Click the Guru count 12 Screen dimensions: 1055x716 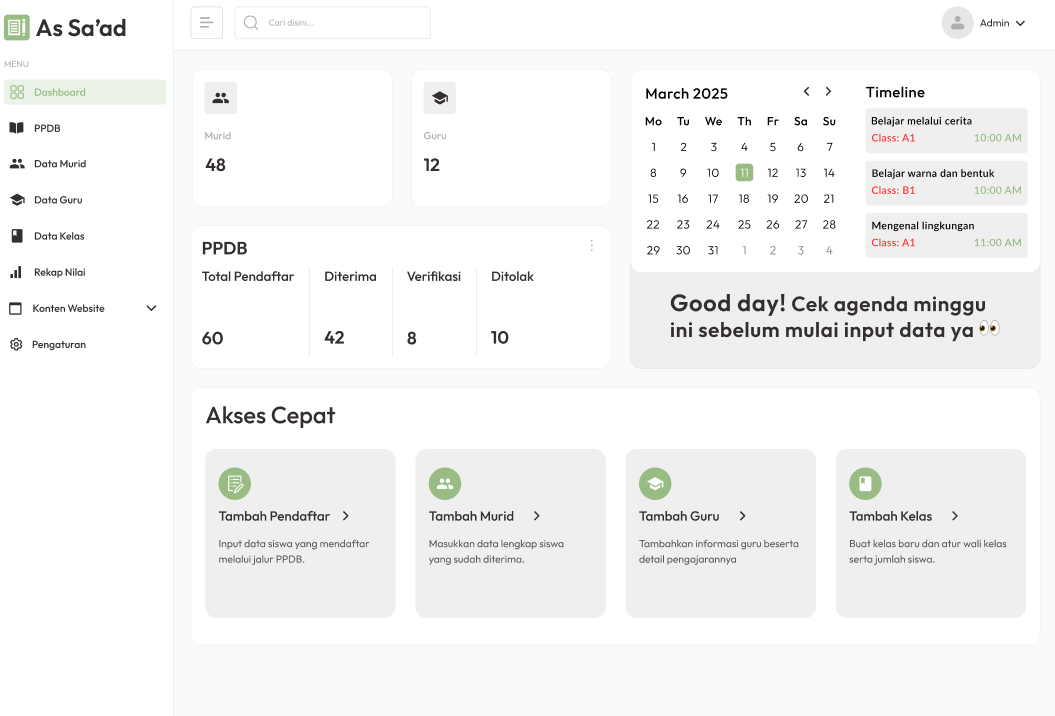[x=432, y=165]
